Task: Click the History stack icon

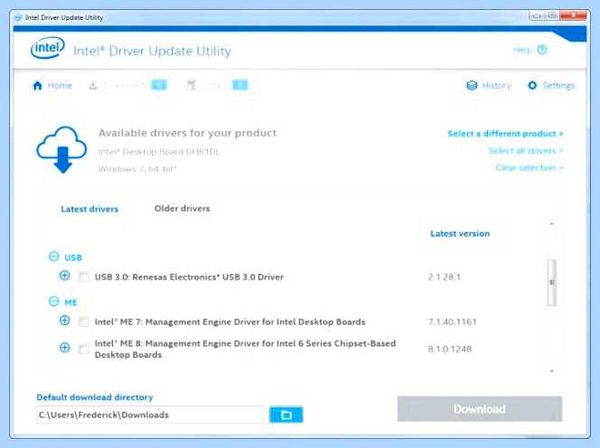Action: click(472, 85)
